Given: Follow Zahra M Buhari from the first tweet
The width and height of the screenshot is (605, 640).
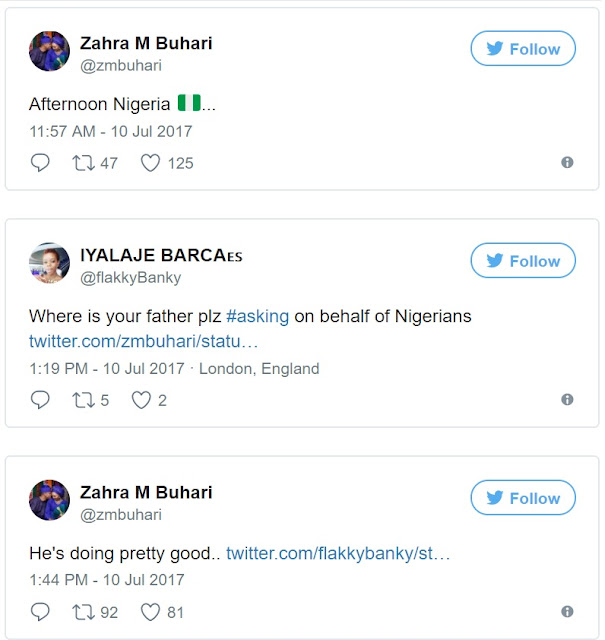Looking at the screenshot, I should tap(523, 49).
